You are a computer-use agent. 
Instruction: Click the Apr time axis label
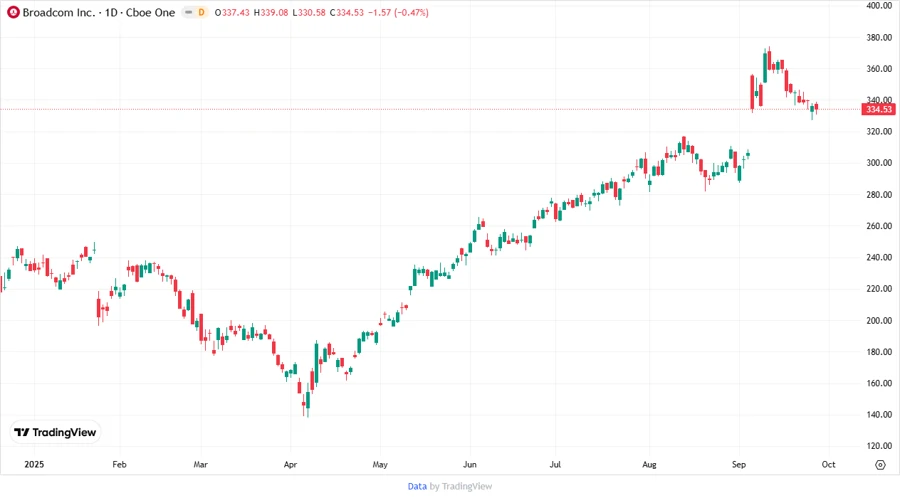tap(290, 464)
